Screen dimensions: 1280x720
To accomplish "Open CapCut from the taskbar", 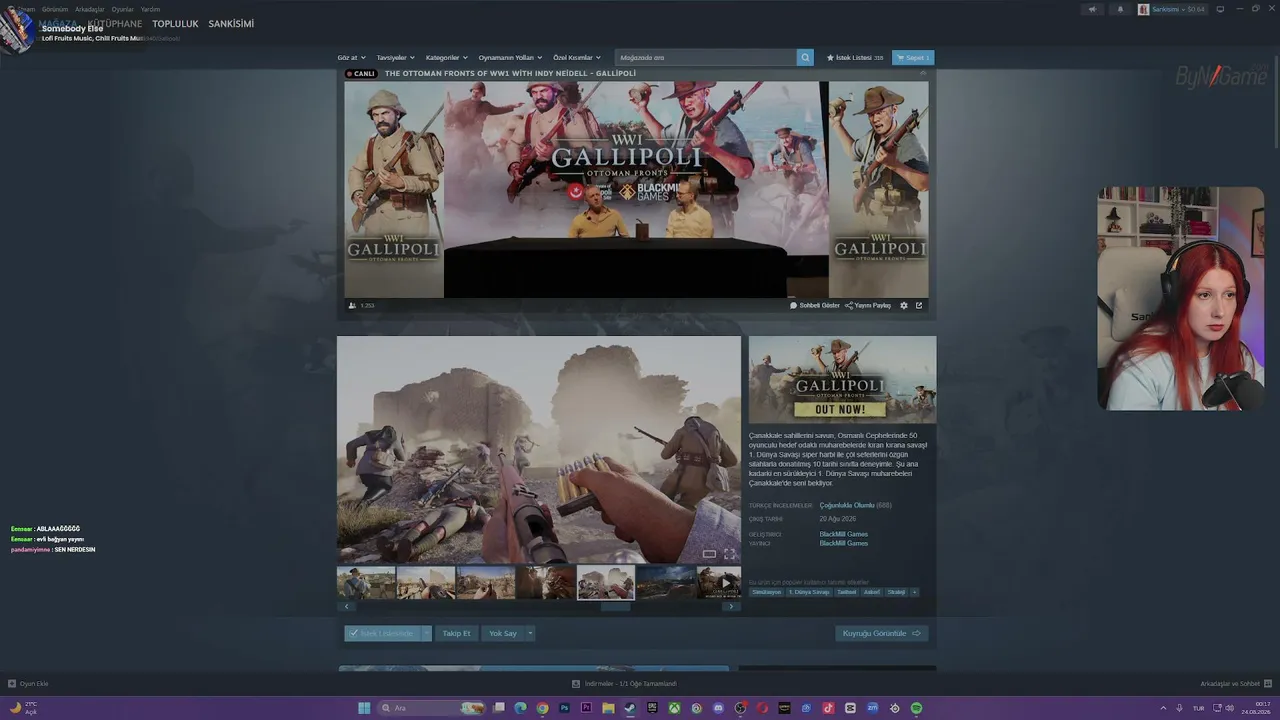I will (850, 708).
